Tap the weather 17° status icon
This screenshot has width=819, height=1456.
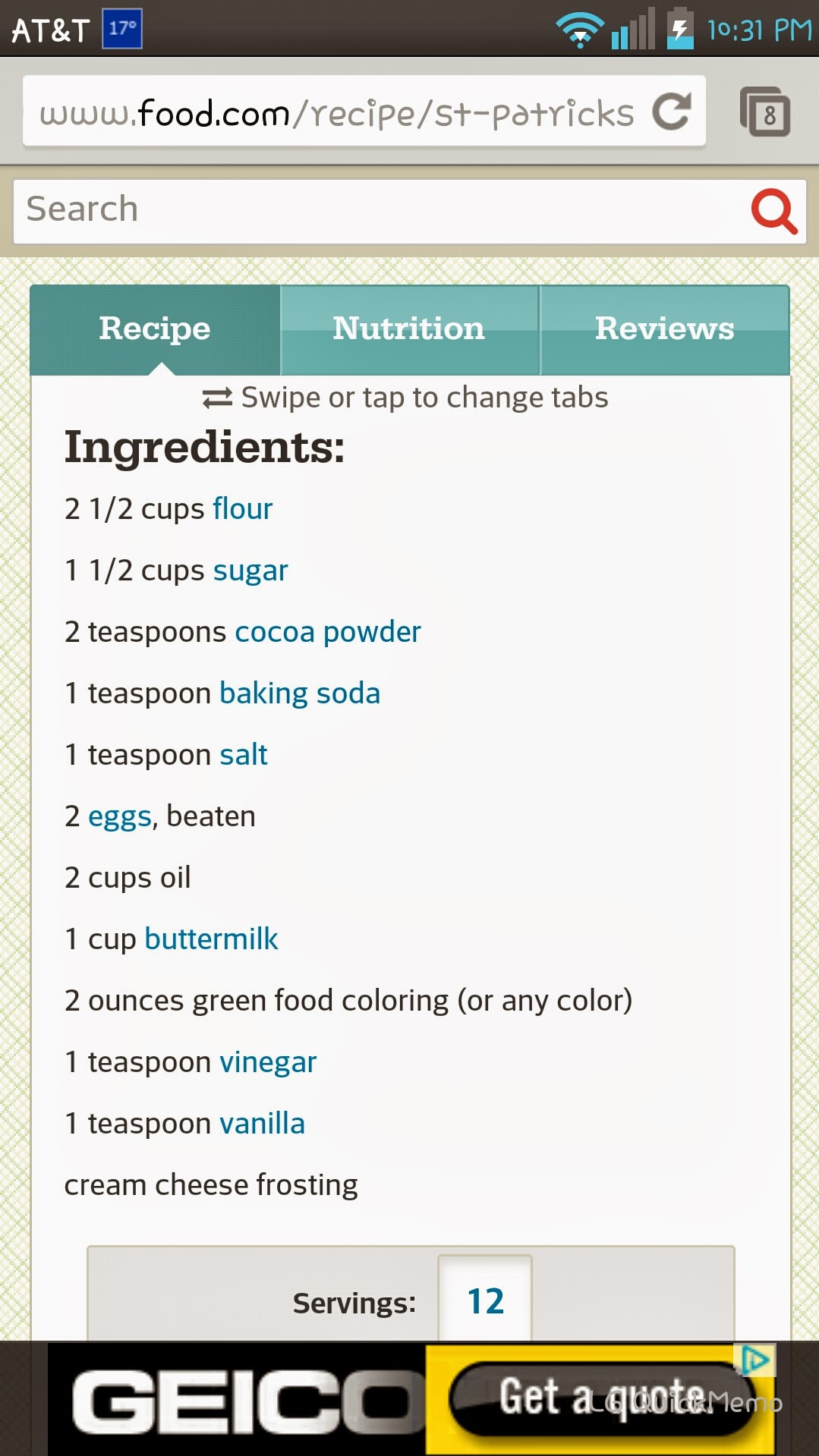pos(122,29)
